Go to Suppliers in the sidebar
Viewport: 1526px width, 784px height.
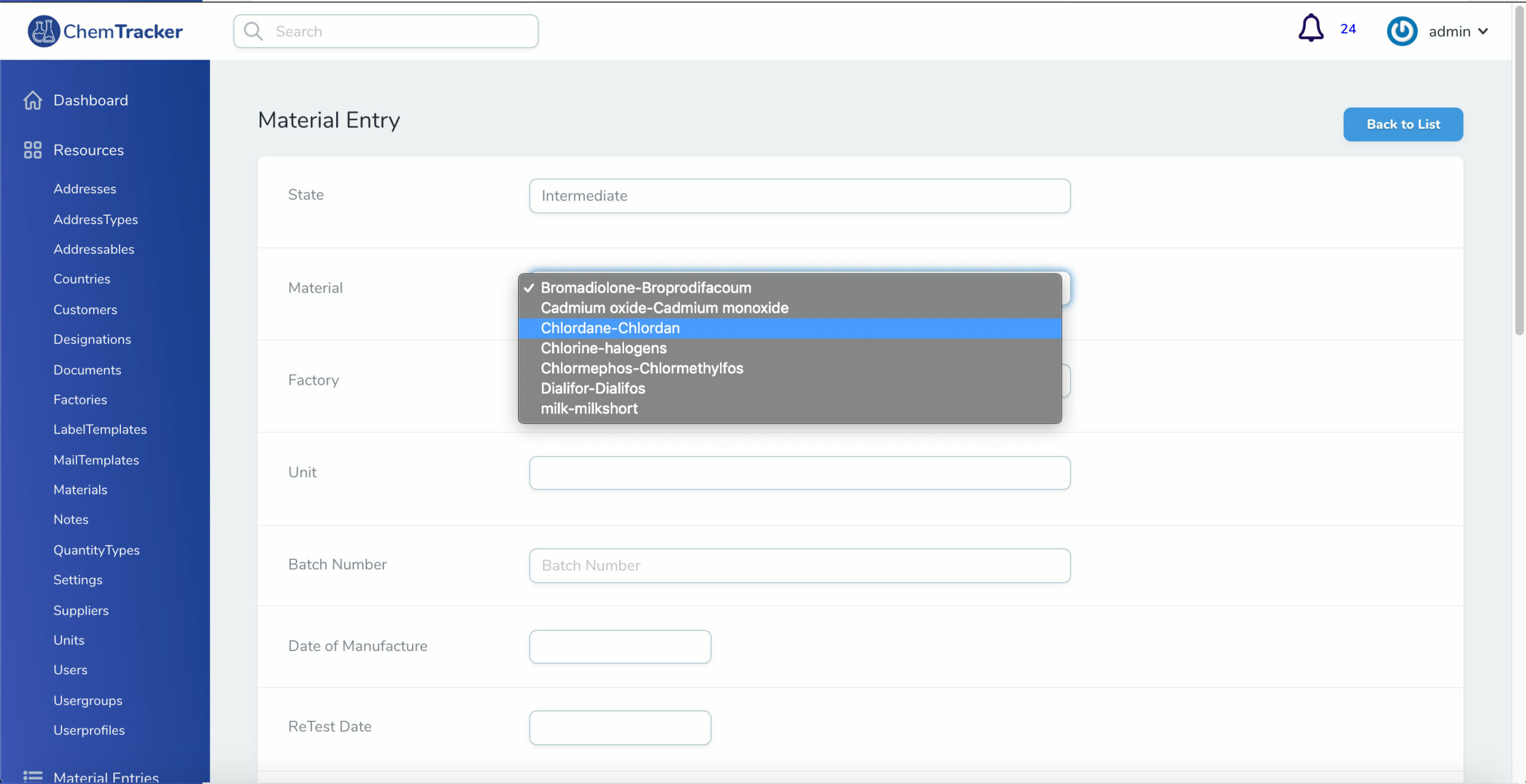81,610
